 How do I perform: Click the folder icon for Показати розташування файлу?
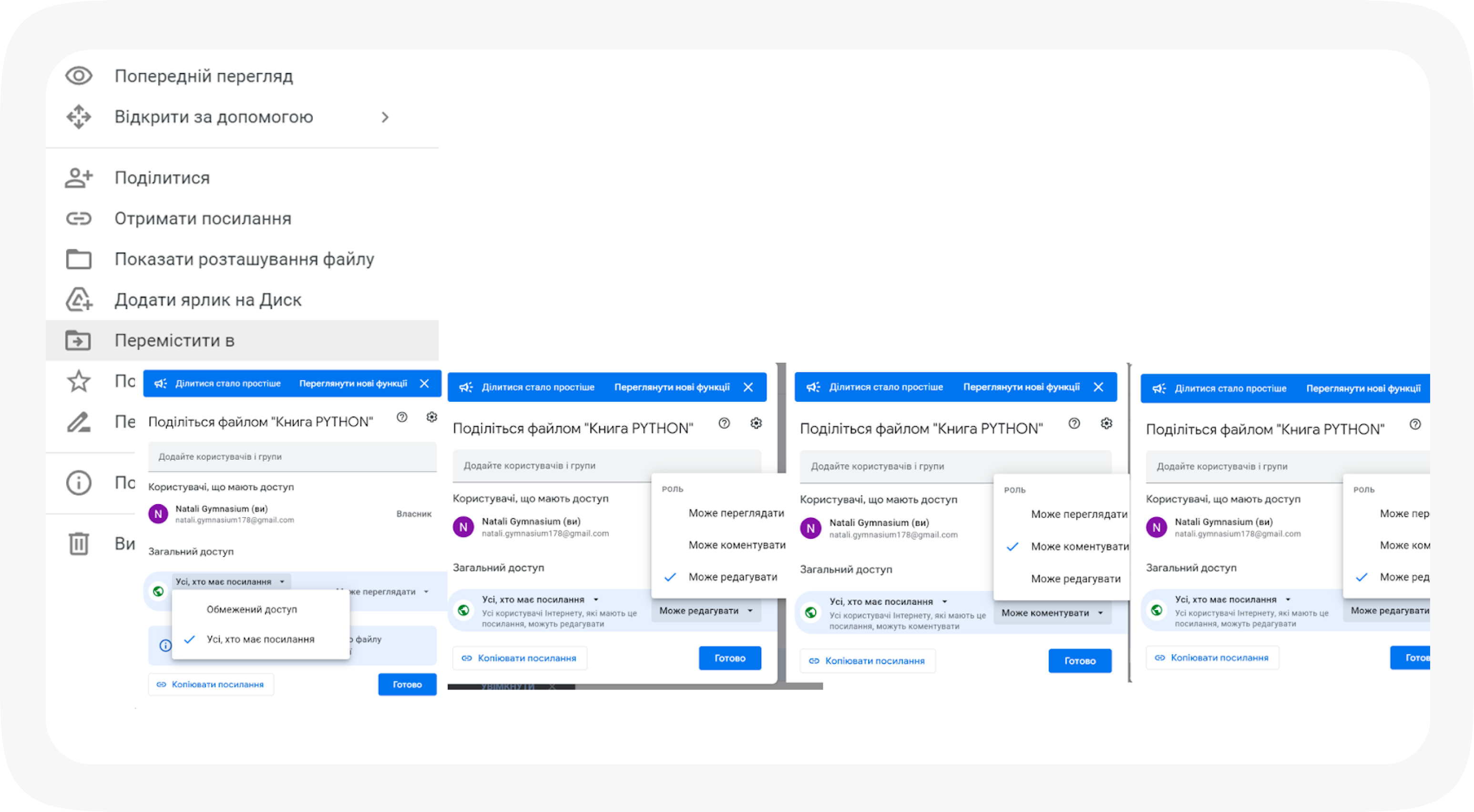click(78, 259)
